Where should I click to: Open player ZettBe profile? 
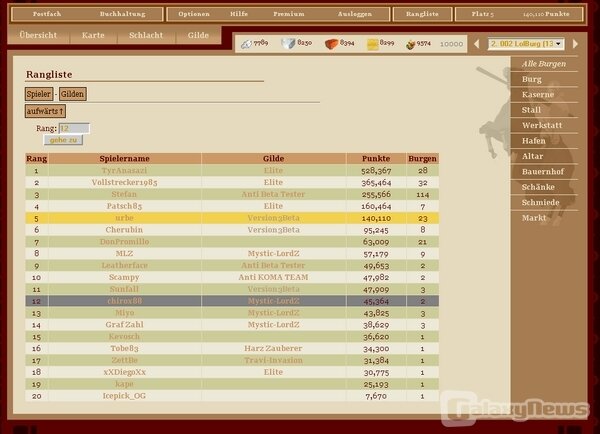[x=124, y=360]
